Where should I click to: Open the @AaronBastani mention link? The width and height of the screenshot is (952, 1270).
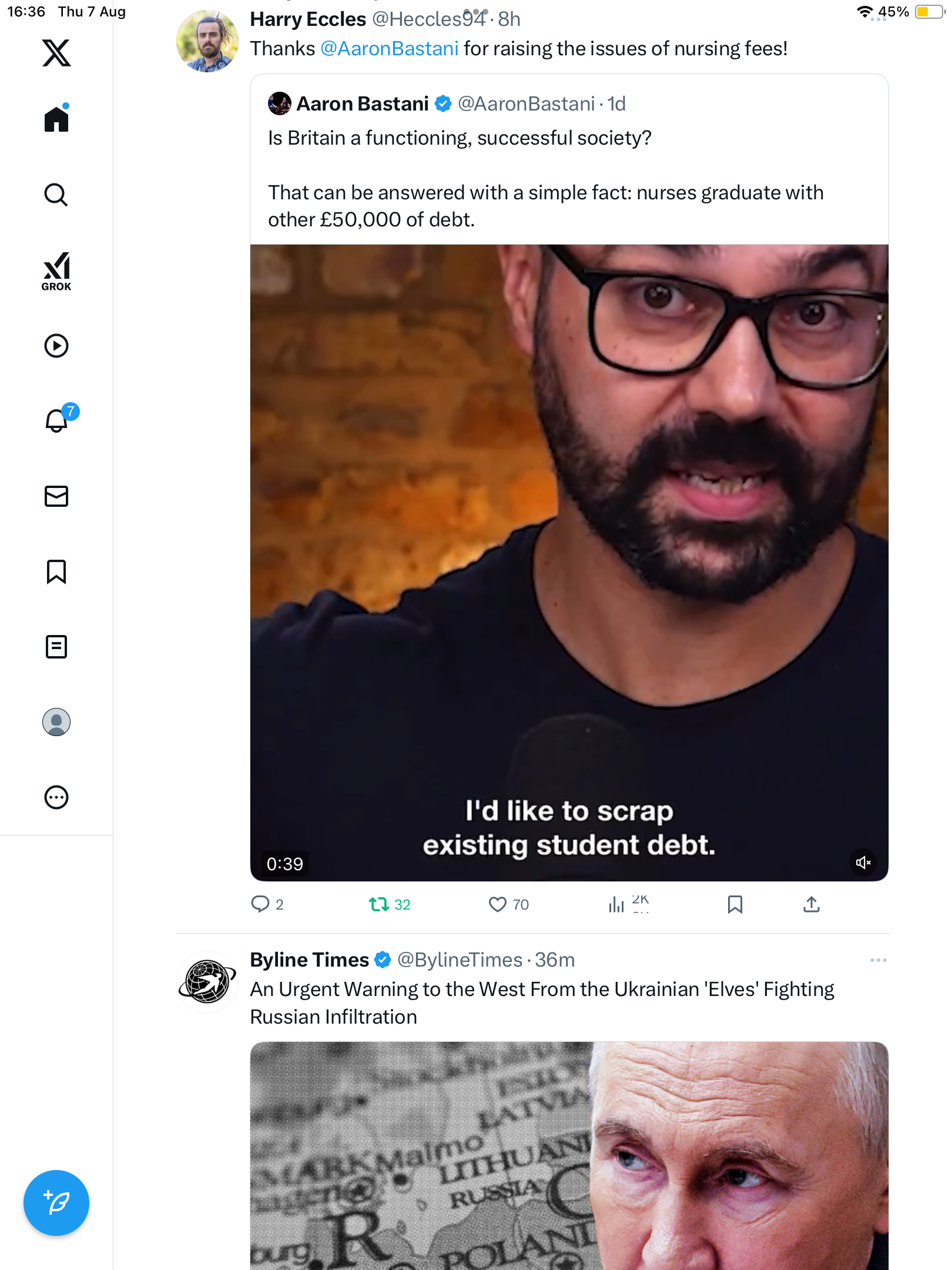pos(389,49)
